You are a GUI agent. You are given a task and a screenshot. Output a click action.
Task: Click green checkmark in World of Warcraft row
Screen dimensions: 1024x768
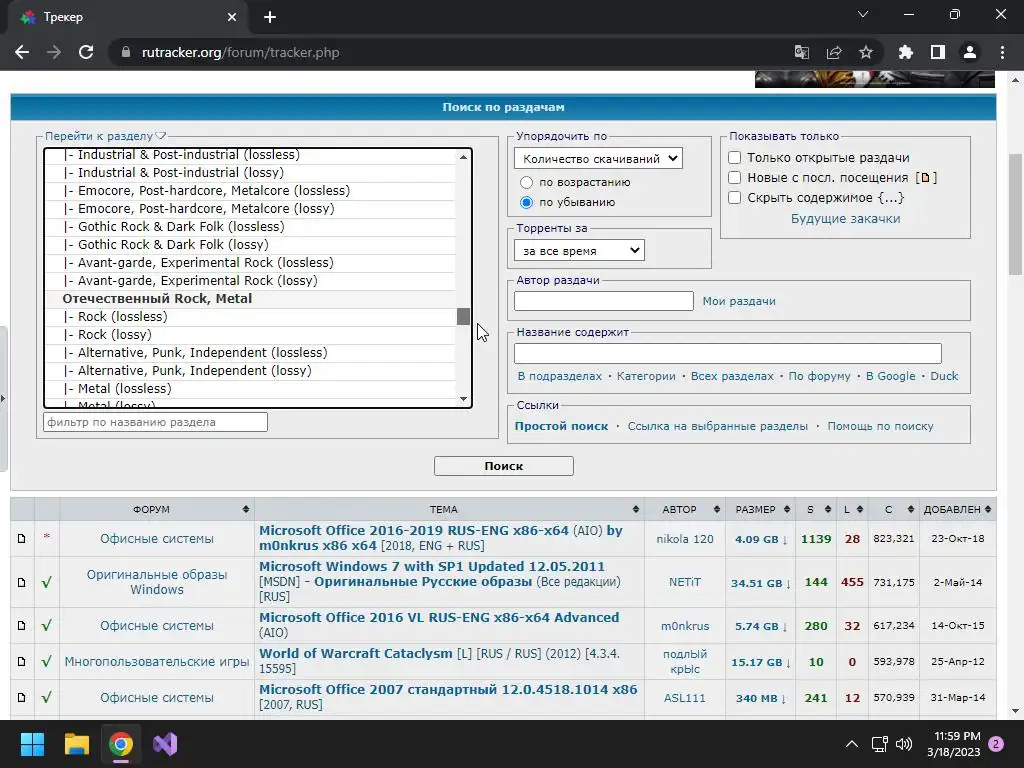tap(46, 662)
